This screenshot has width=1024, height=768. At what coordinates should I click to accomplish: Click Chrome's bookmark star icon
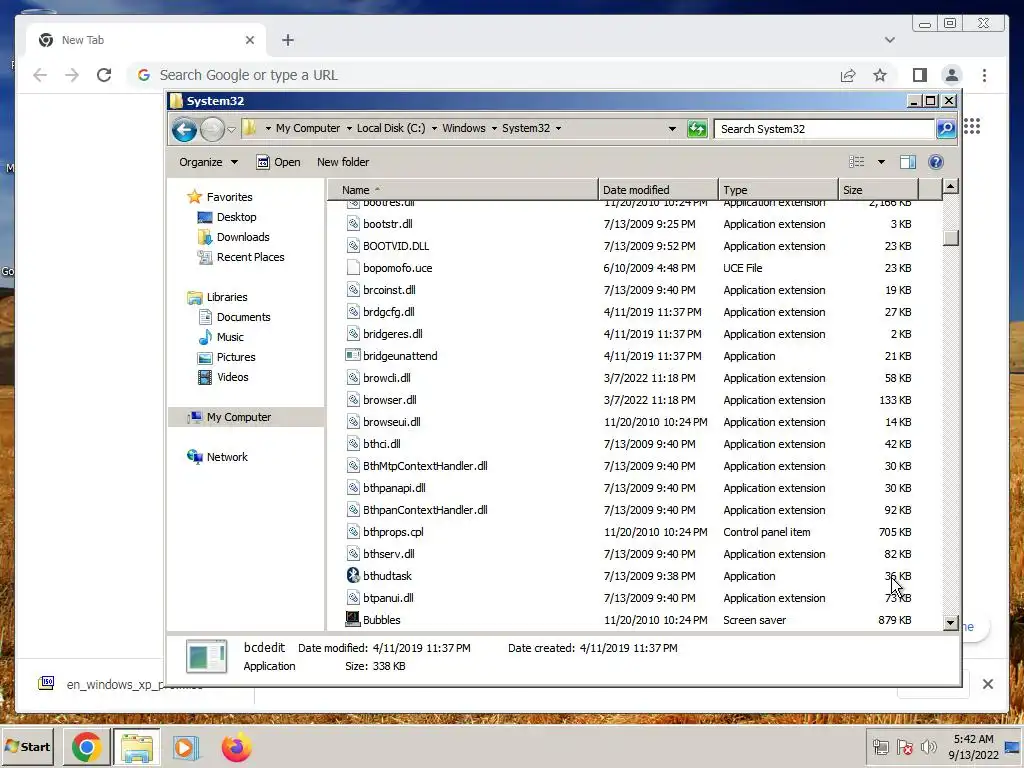tap(880, 75)
